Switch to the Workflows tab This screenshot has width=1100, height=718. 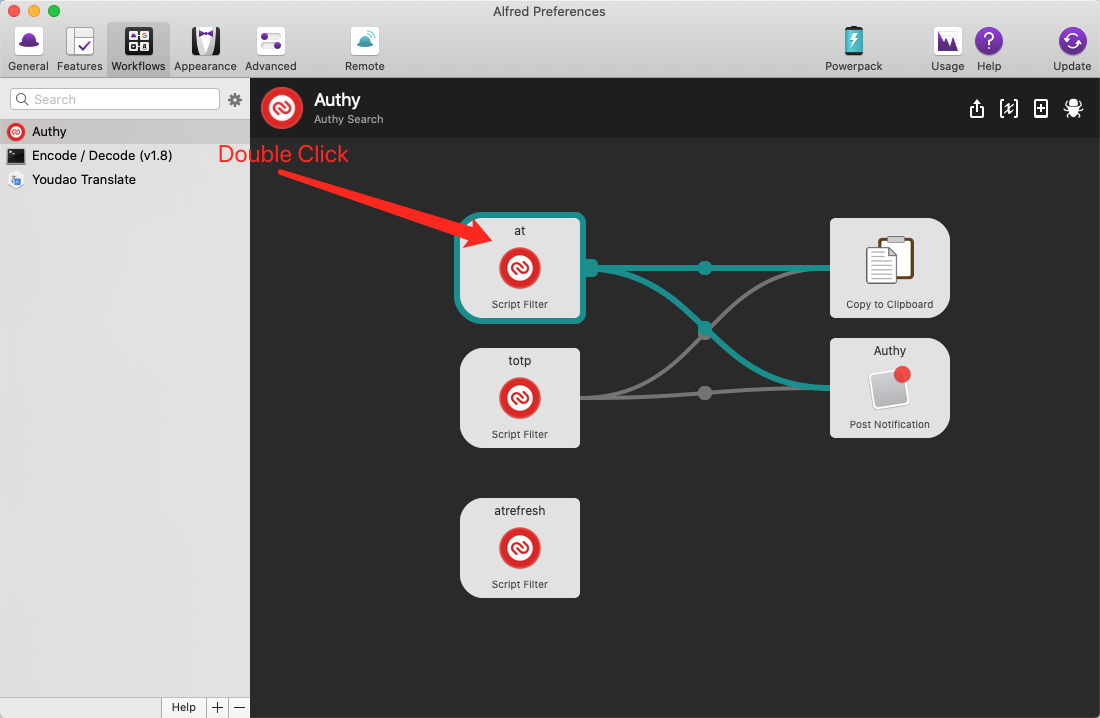[138, 50]
